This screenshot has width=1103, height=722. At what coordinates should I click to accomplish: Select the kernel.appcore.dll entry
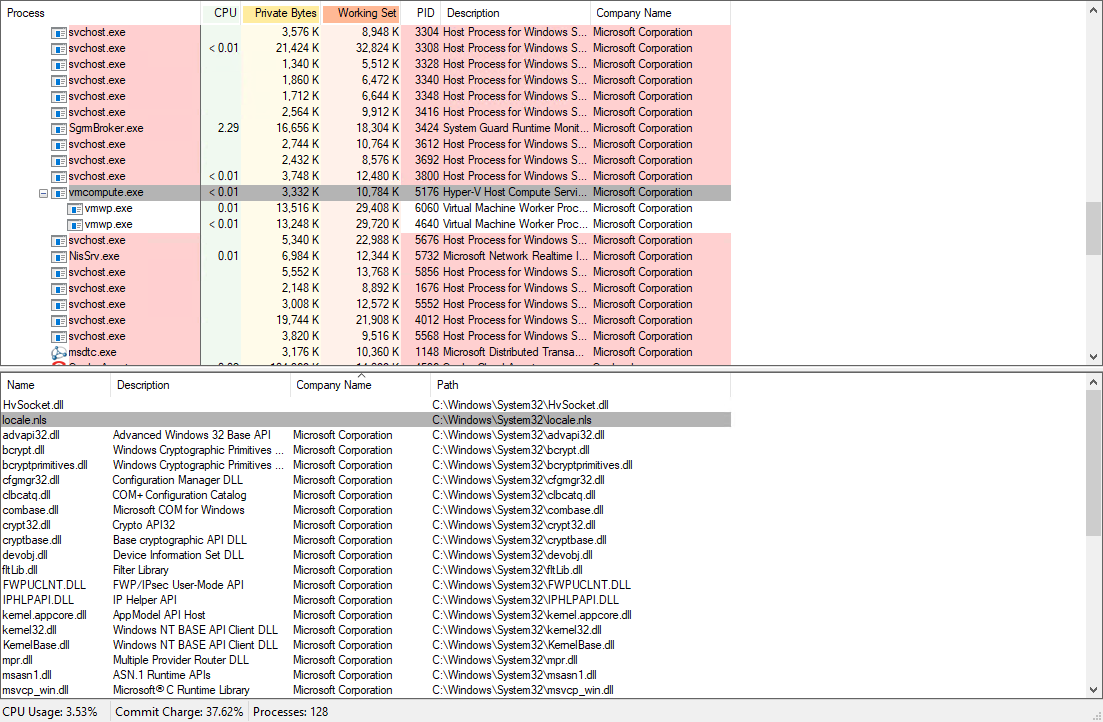point(366,615)
